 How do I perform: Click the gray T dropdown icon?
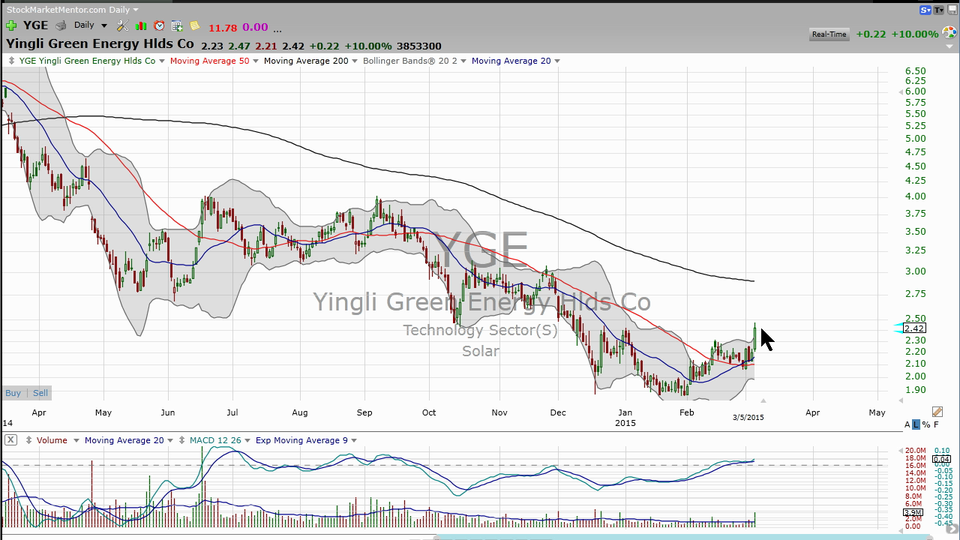pos(939,10)
